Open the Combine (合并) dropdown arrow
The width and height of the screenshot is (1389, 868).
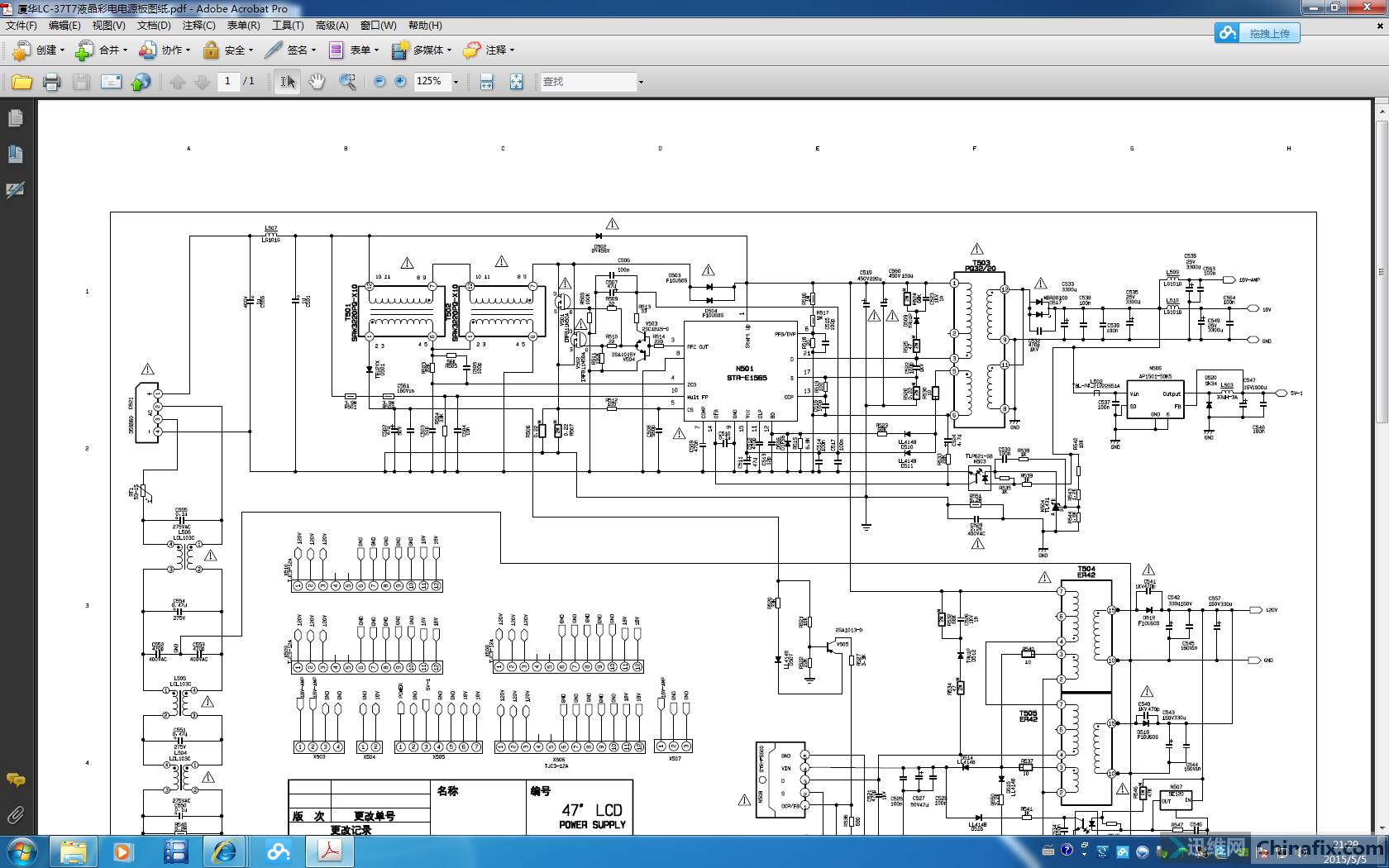tap(125, 50)
